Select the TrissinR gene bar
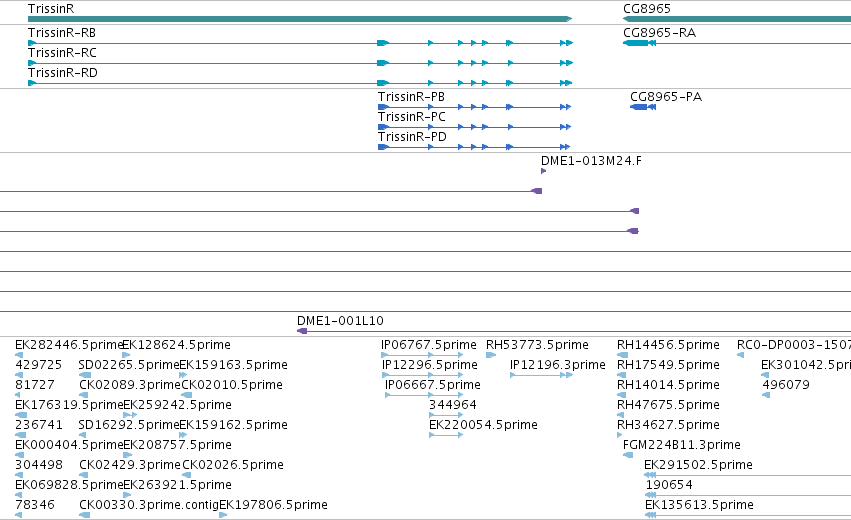Viewport: 851px width, 520px height. click(x=300, y=19)
